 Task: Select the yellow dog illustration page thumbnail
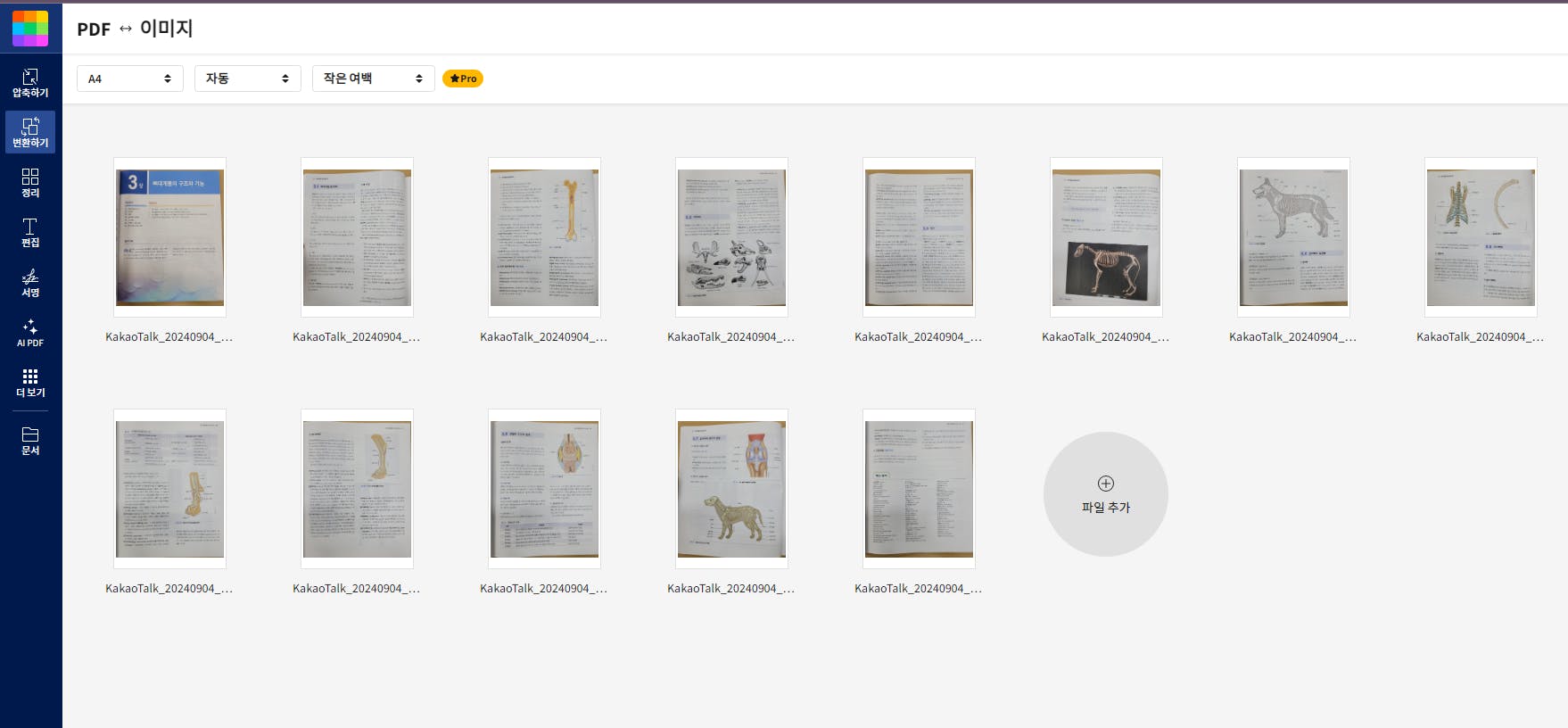tap(731, 489)
